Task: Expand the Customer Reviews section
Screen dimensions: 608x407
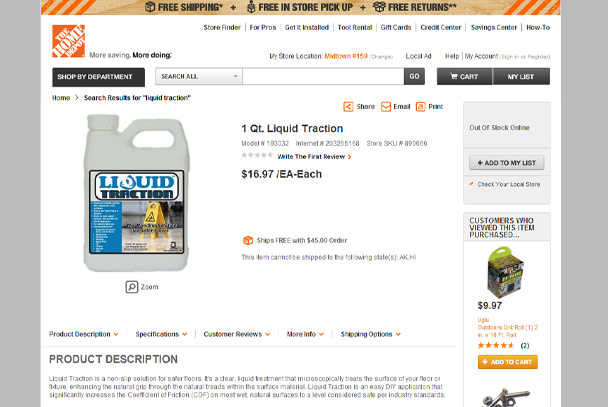Action: (x=237, y=334)
